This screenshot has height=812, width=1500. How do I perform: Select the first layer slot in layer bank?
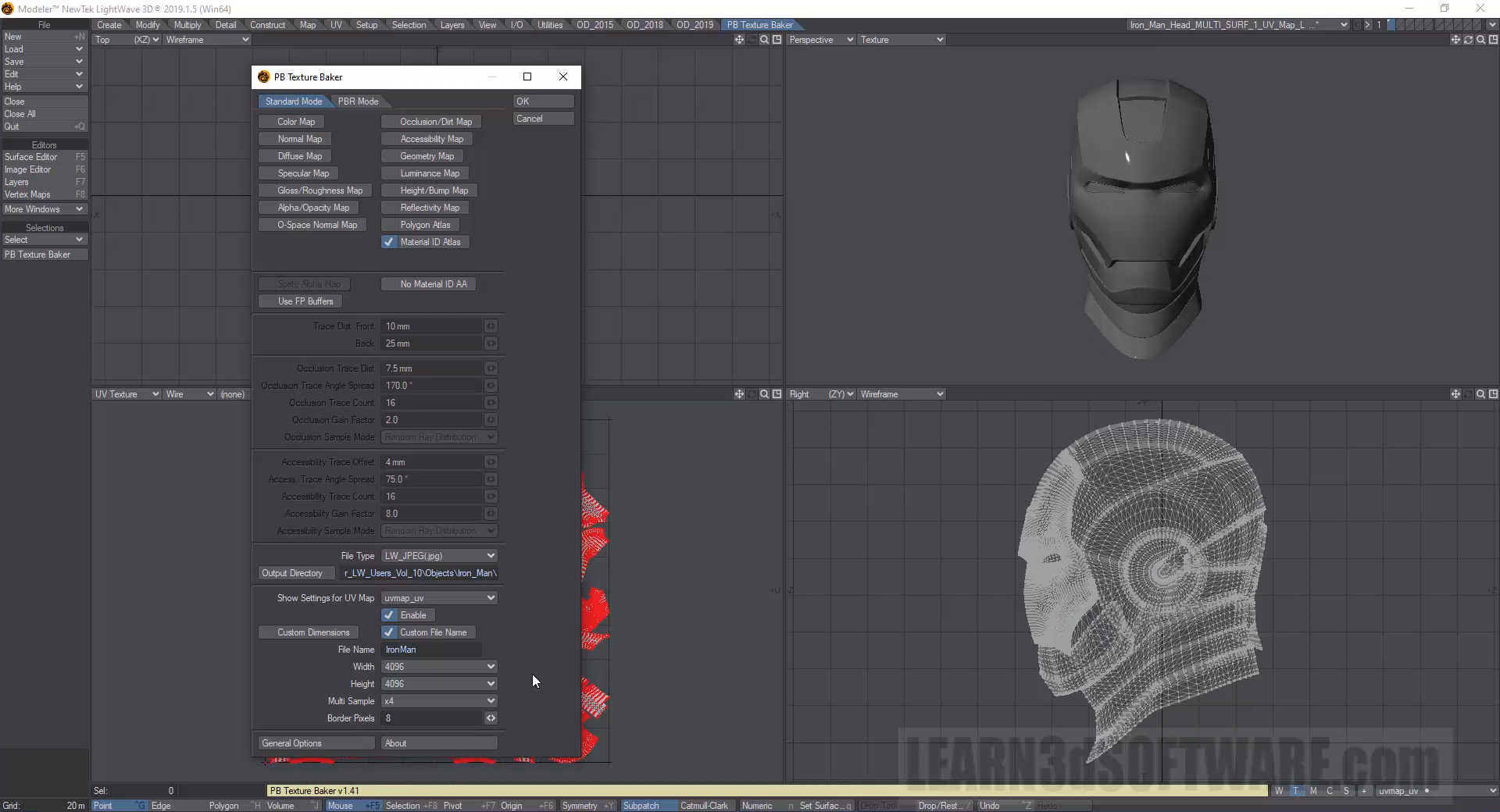pyautogui.click(x=1391, y=25)
